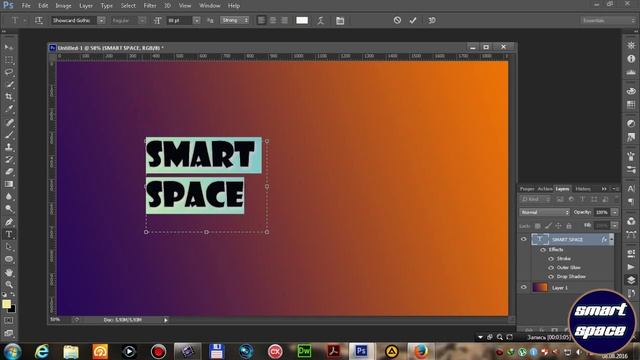Commit current text edits with checkmark
The width and height of the screenshot is (640, 360).
tap(413, 20)
